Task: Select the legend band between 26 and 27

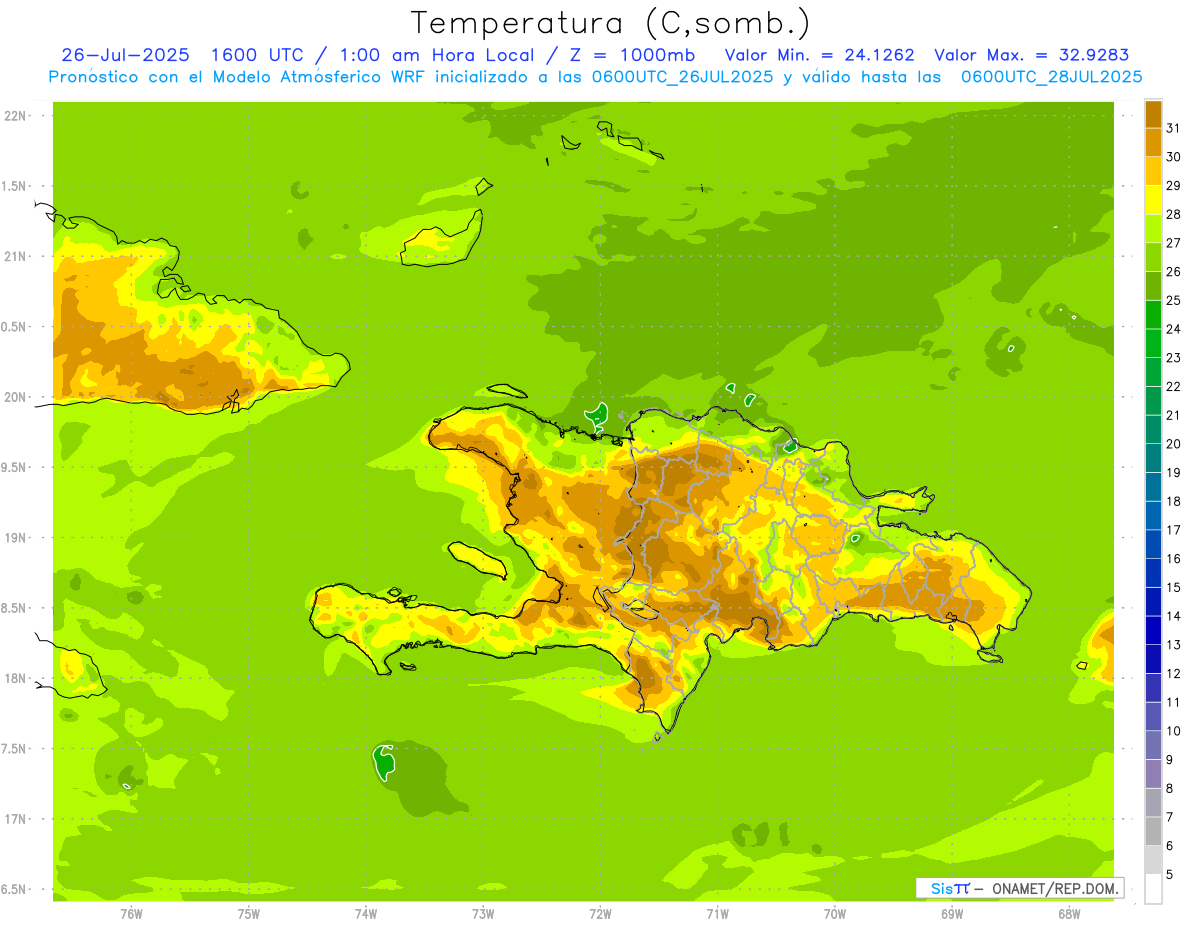Action: coord(1153,257)
